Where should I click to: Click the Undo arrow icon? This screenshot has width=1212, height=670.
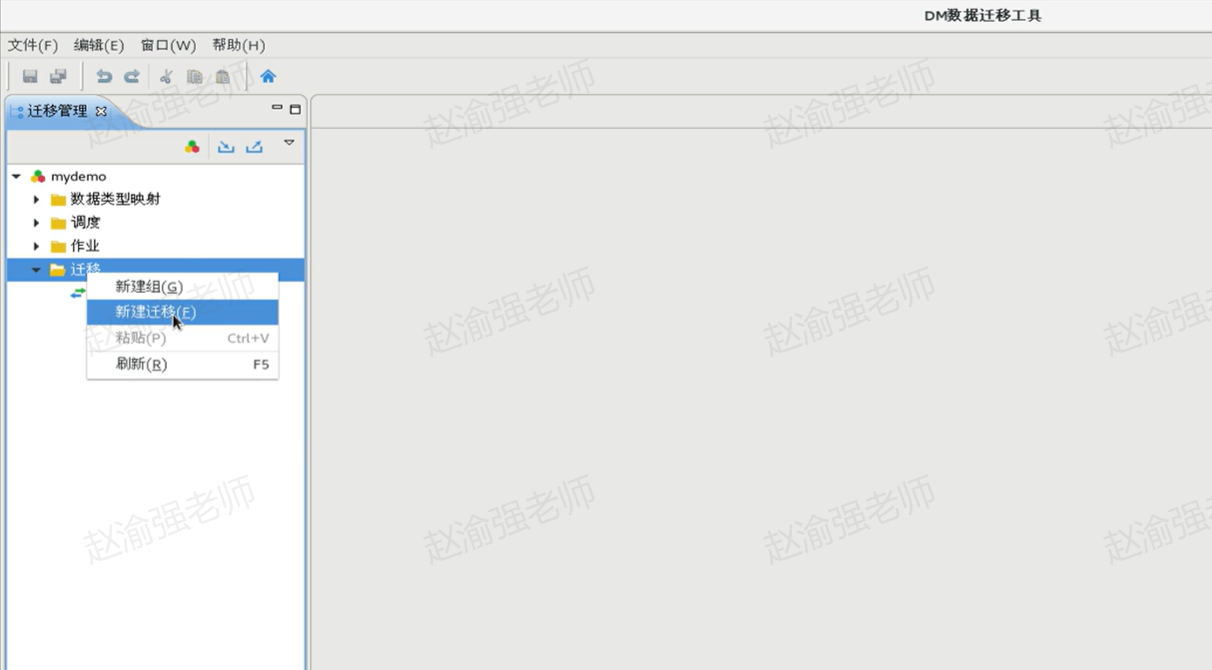(x=104, y=76)
